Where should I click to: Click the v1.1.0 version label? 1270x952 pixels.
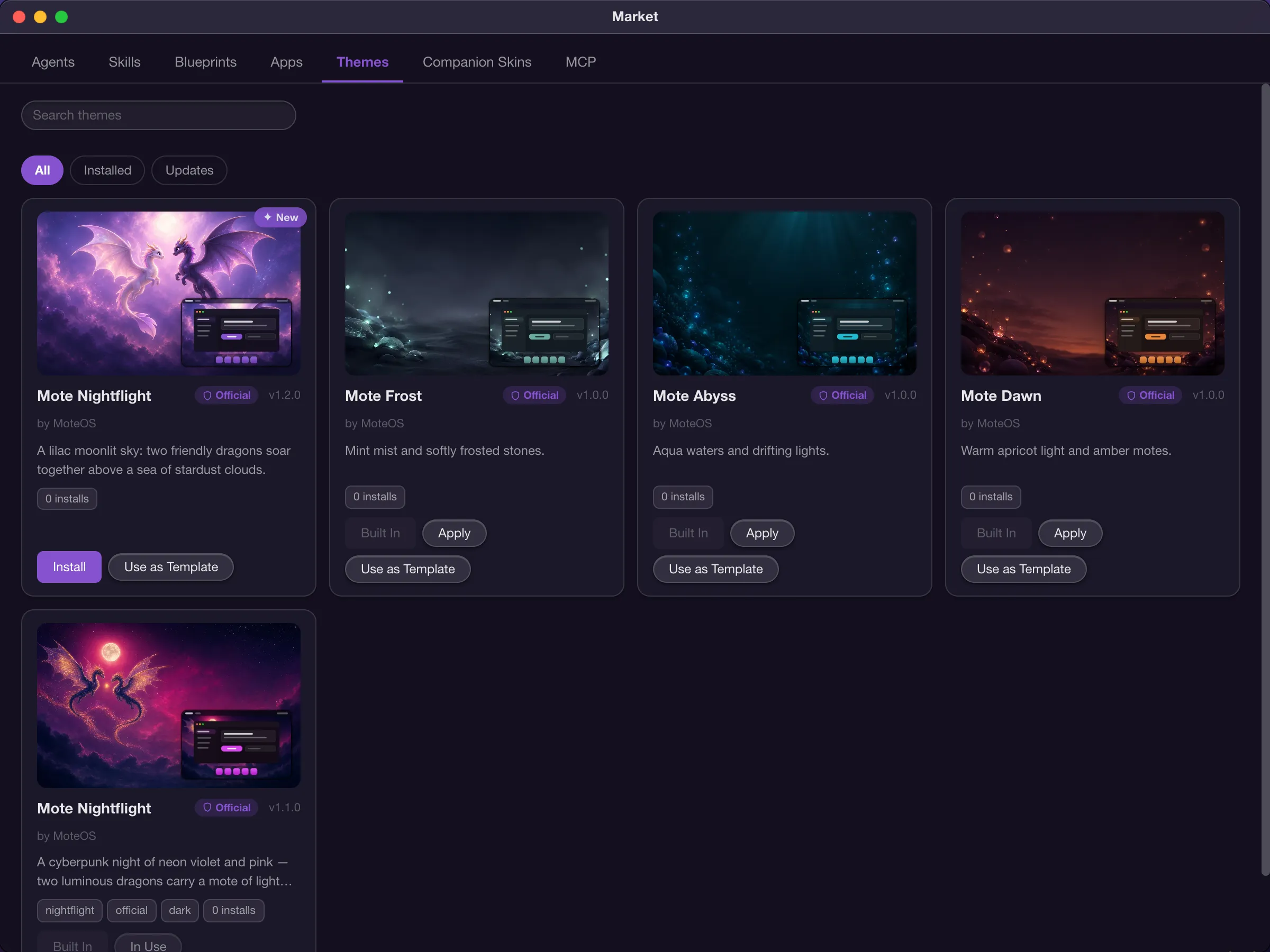(x=285, y=808)
